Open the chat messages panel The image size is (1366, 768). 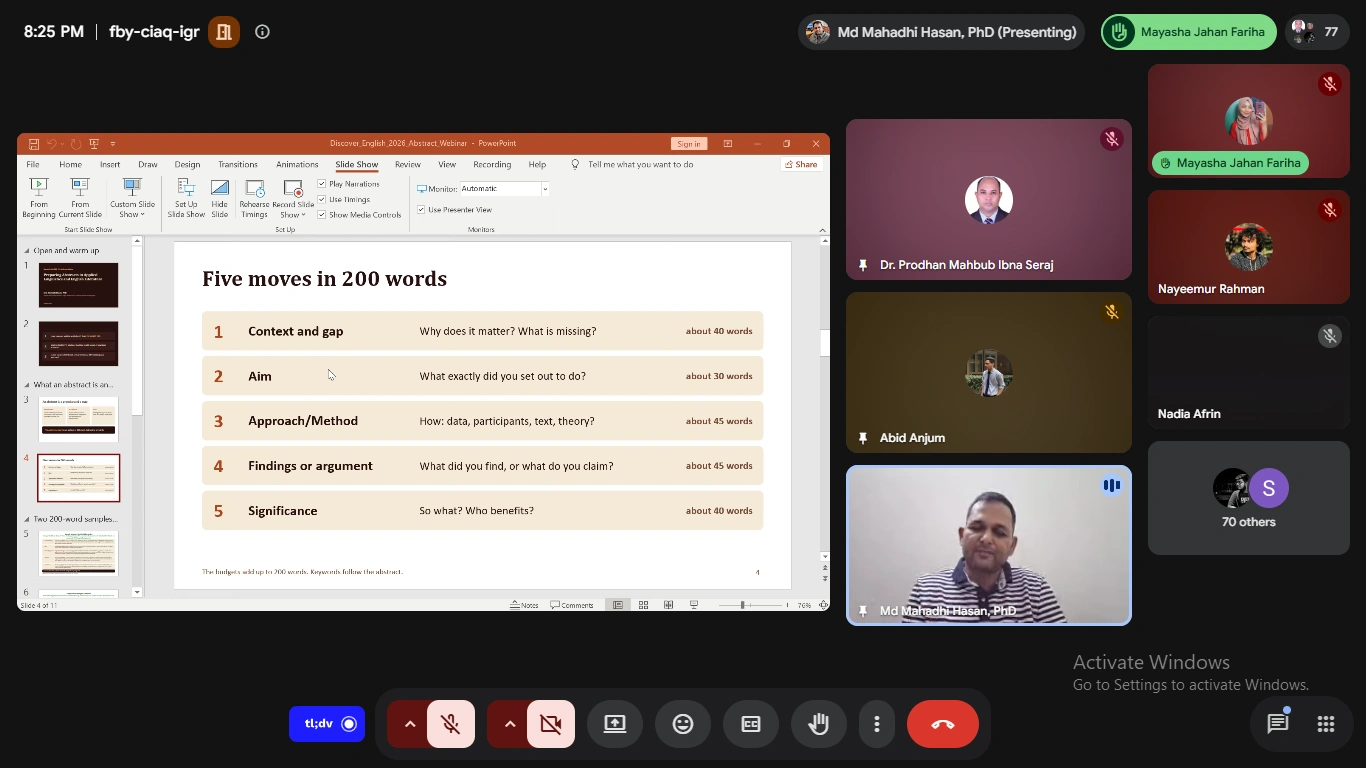(x=1278, y=724)
